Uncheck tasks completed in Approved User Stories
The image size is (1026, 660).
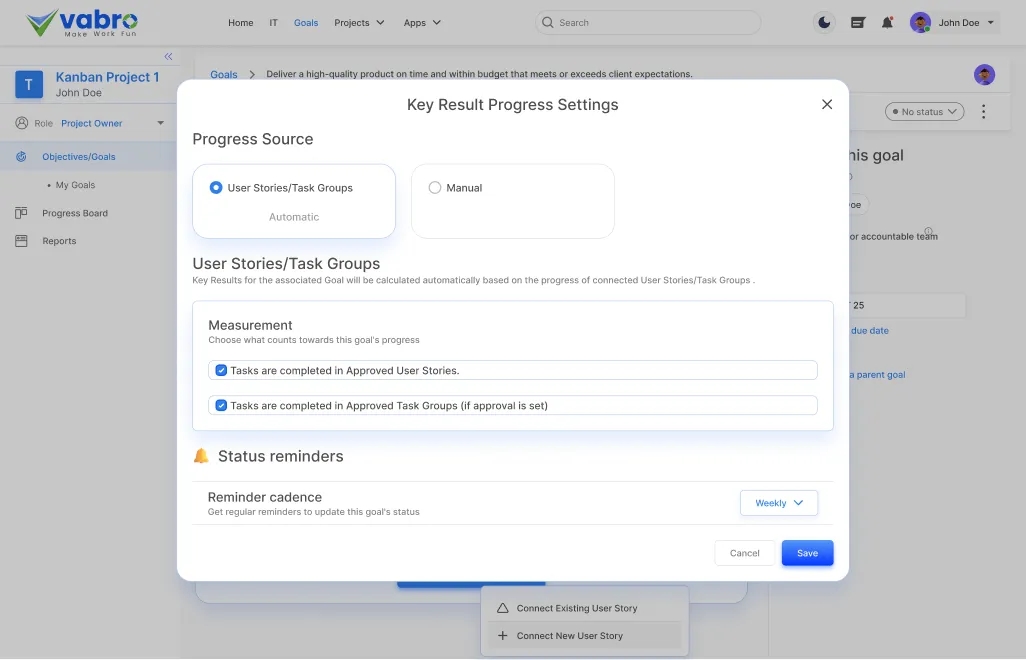[x=222, y=371]
